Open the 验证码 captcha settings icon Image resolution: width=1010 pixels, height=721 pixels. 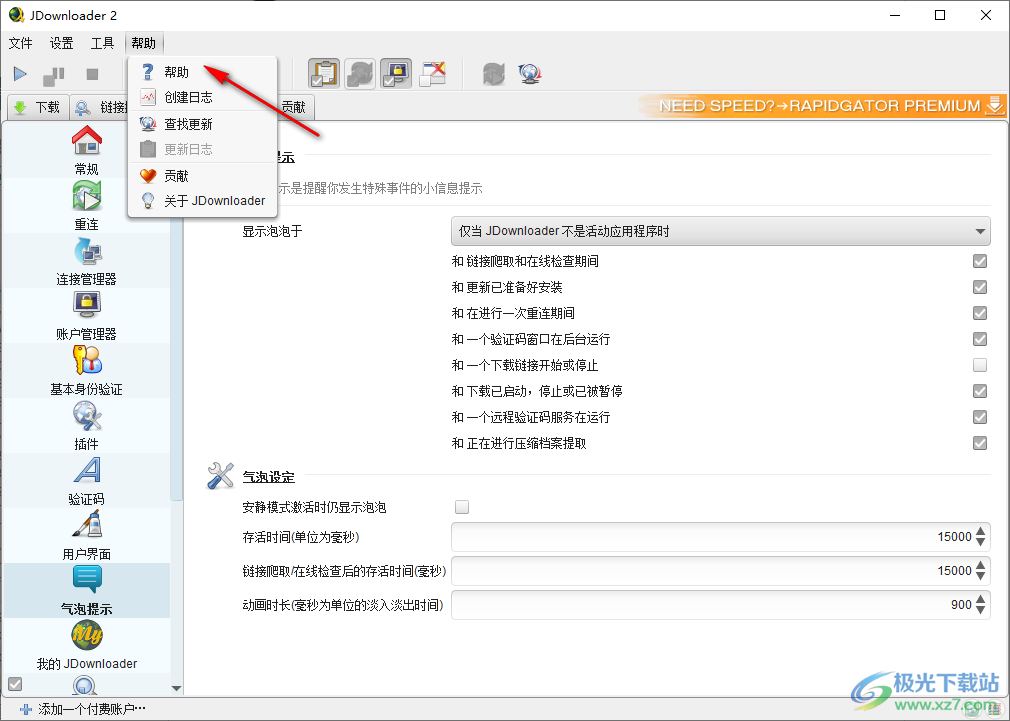tap(86, 470)
